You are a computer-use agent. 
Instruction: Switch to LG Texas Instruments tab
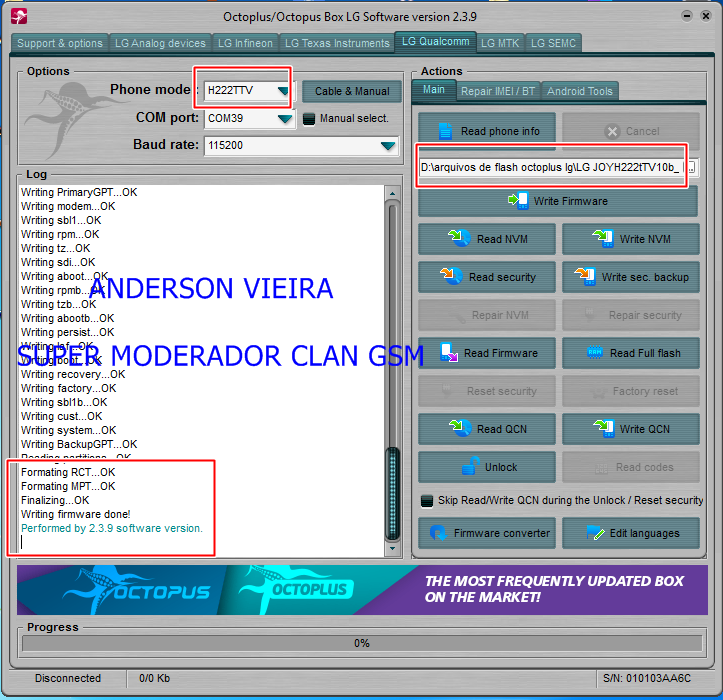[337, 43]
